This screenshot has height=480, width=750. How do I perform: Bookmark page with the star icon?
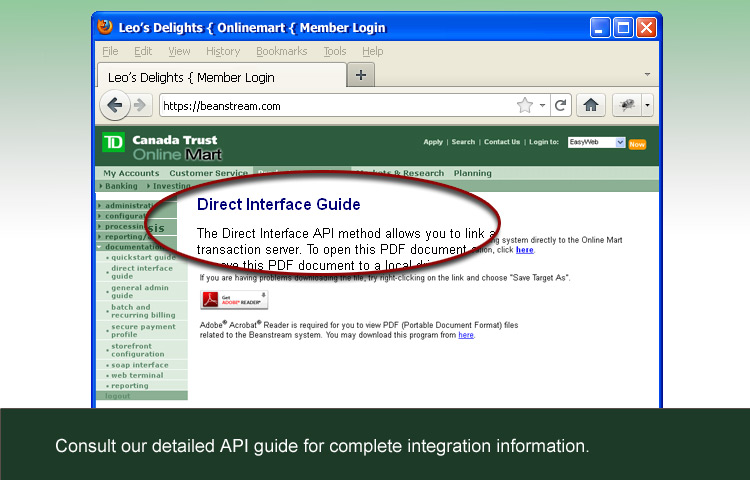(x=524, y=105)
